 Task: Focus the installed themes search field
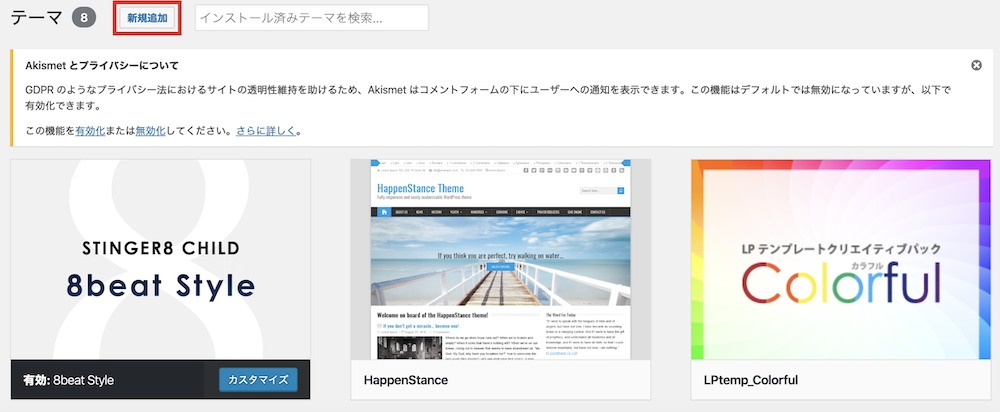(311, 18)
